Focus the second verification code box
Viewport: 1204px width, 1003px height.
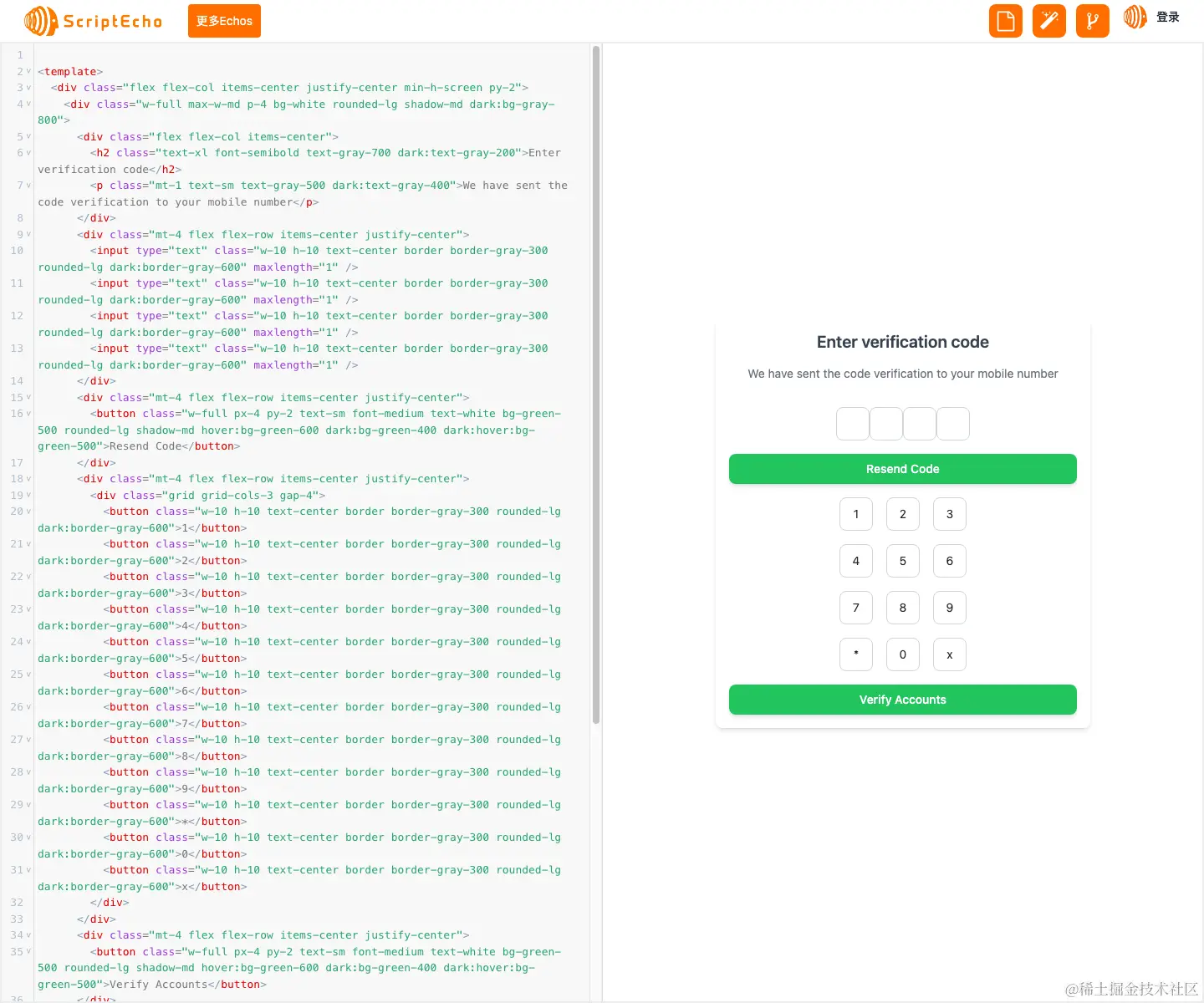click(886, 424)
